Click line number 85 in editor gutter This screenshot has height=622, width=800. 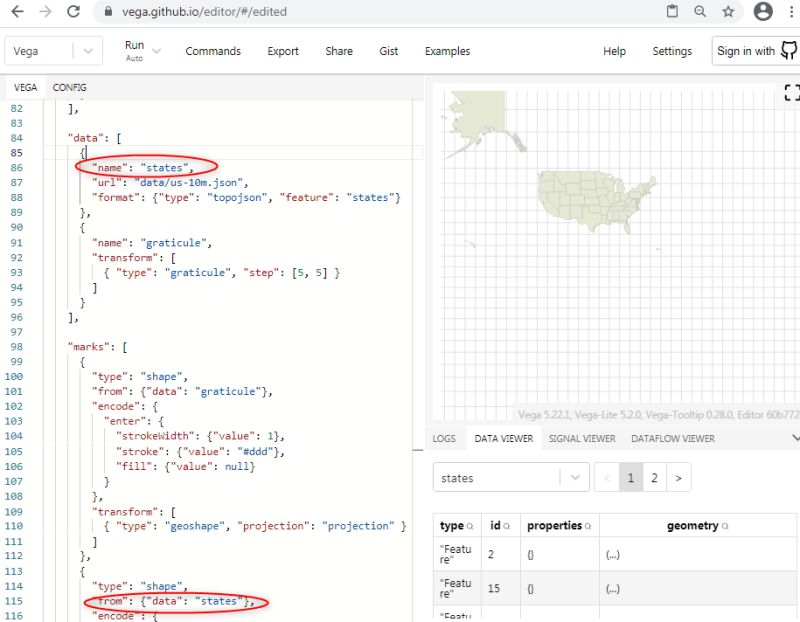(x=16, y=153)
